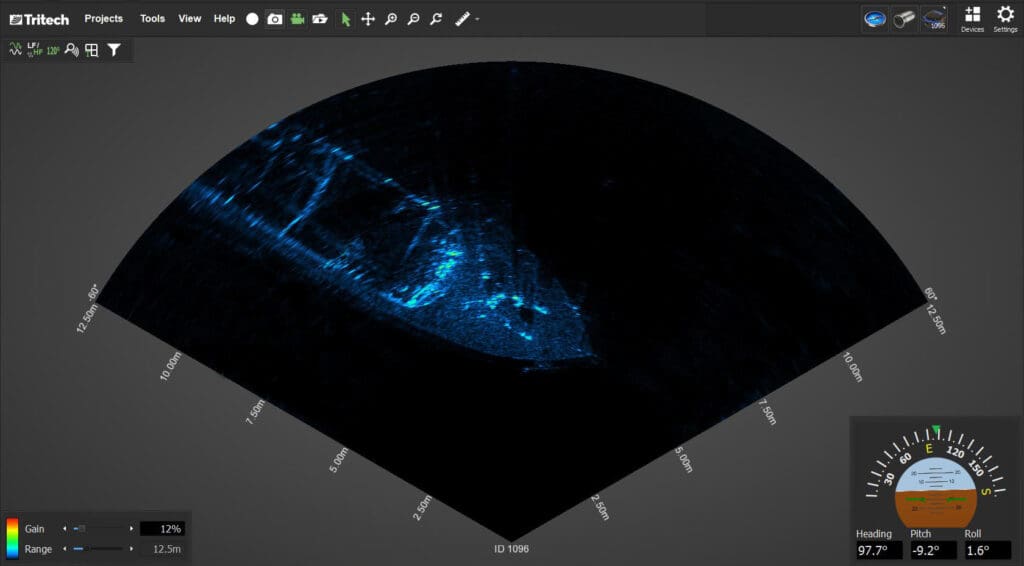The width and height of the screenshot is (1024, 566).
Task: Select the green pointer cursor tool
Action: point(346,19)
